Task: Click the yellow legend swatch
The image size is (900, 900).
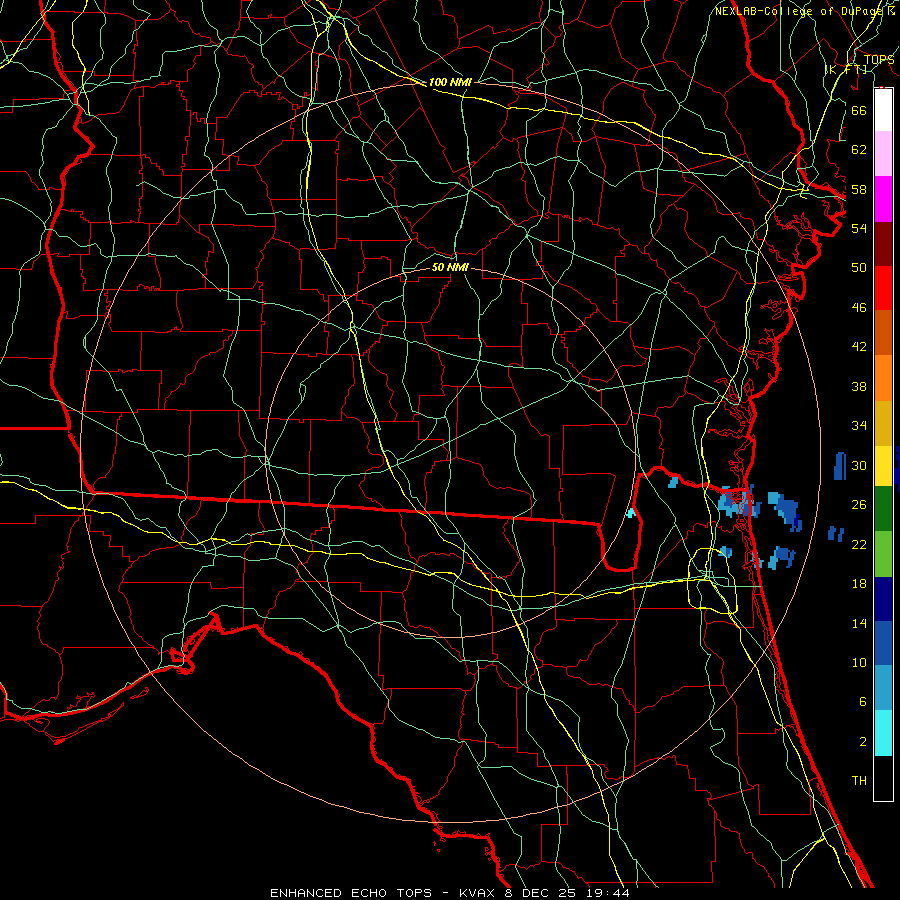Action: (883, 466)
